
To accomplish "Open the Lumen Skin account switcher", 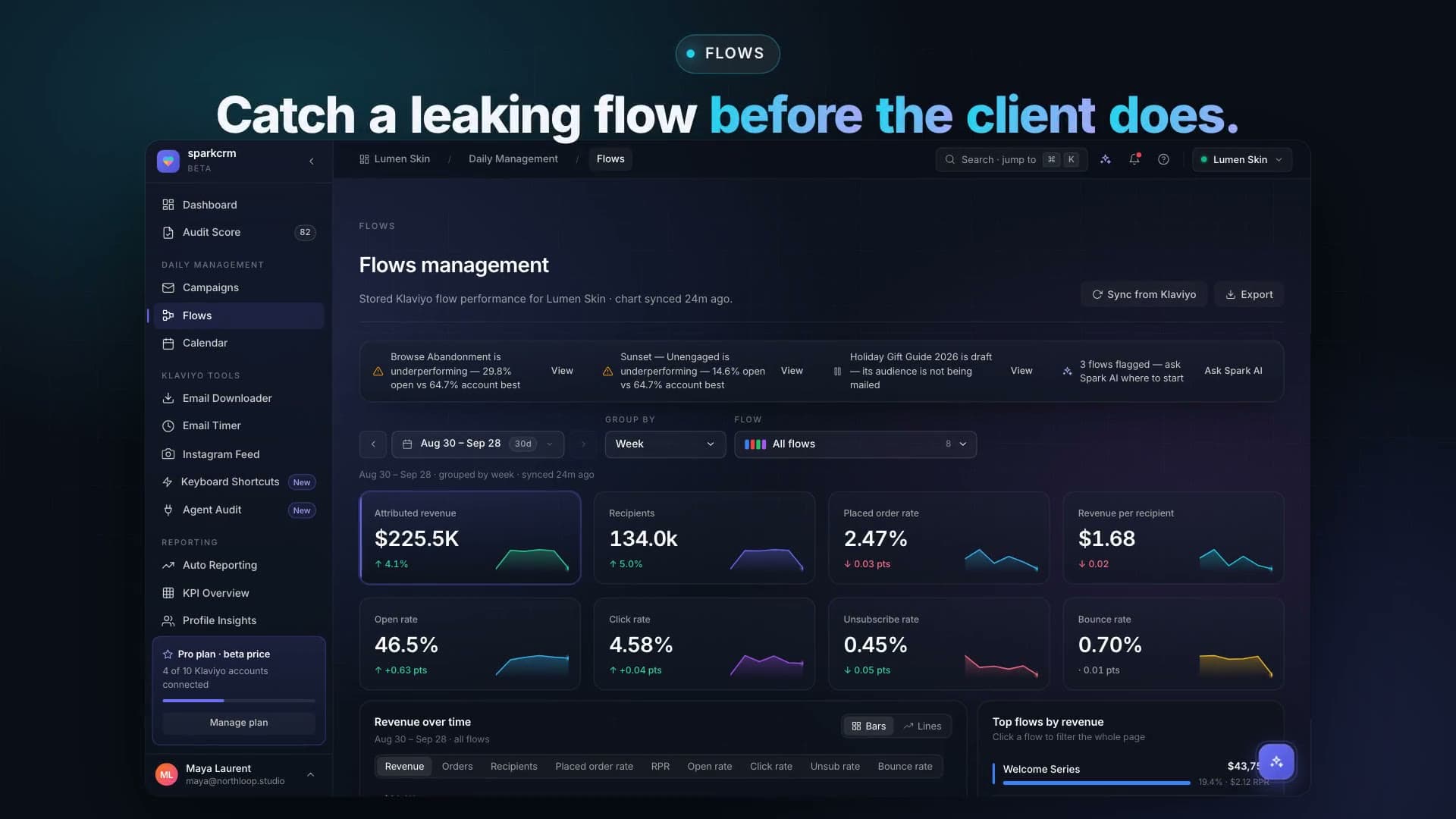I will click(1242, 159).
